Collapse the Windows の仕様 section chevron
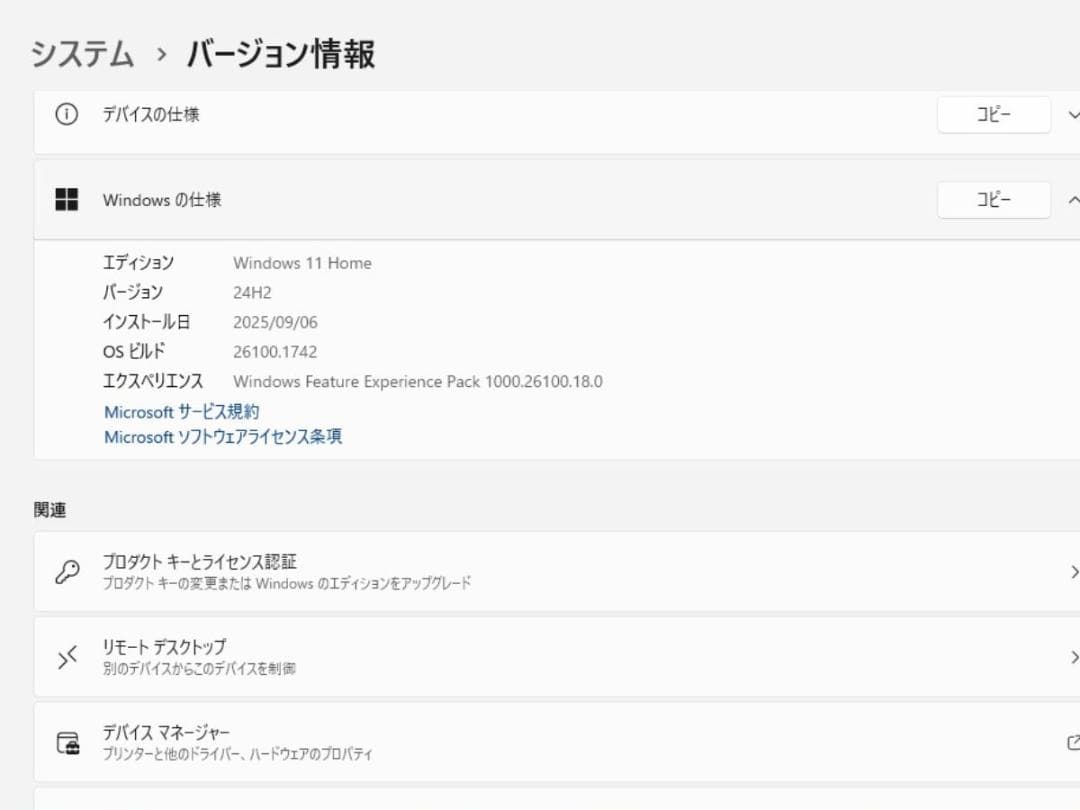1080x810 pixels. pos(1073,200)
